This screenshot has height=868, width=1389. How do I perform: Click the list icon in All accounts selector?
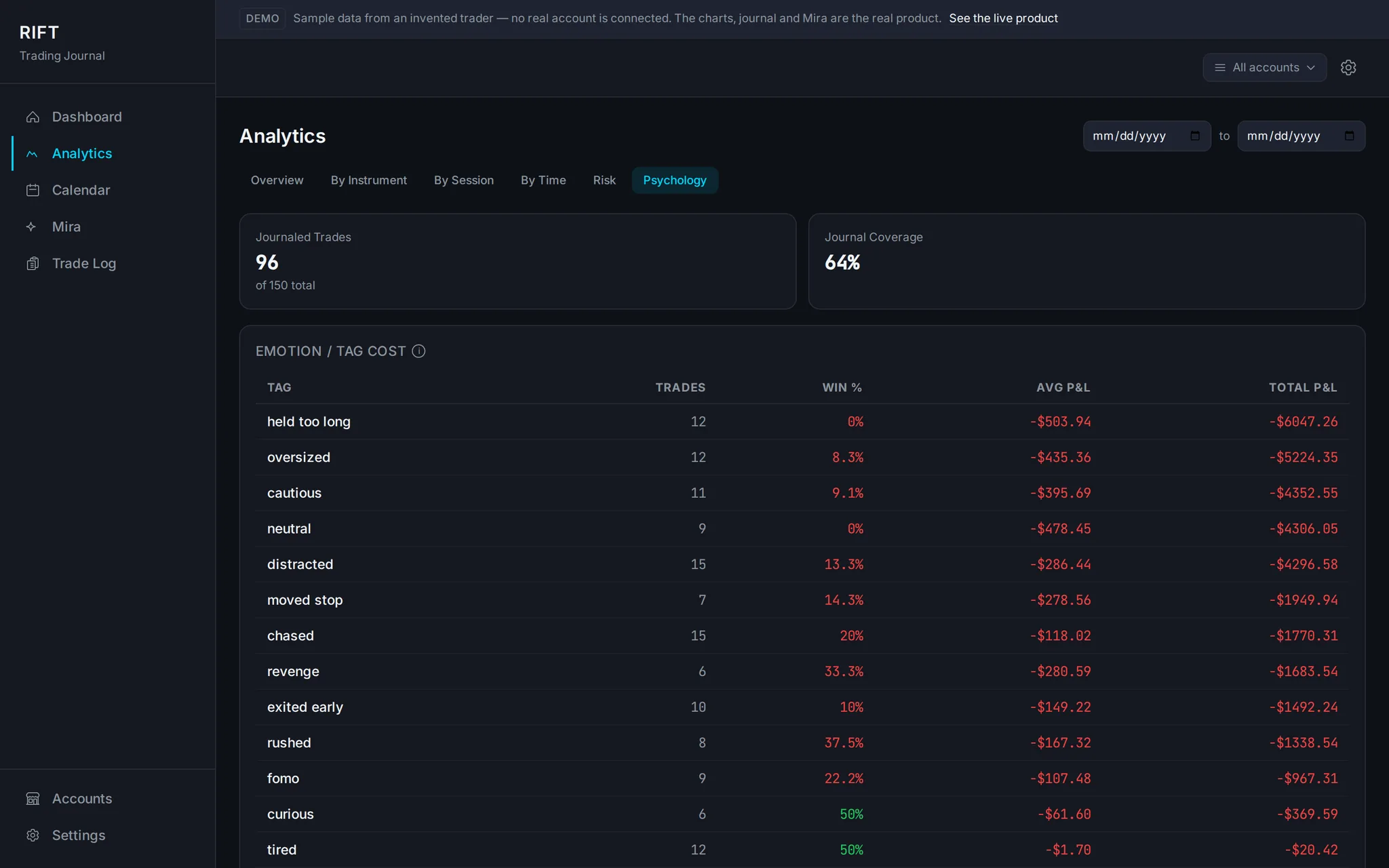(x=1220, y=68)
